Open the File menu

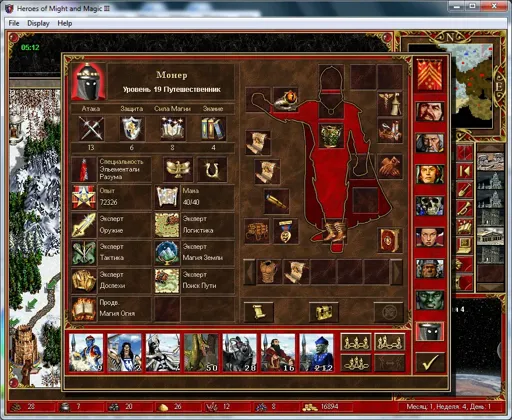pos(14,23)
